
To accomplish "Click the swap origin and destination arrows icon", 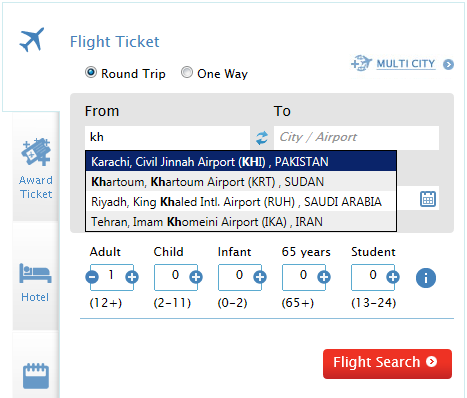I will click(x=262, y=138).
